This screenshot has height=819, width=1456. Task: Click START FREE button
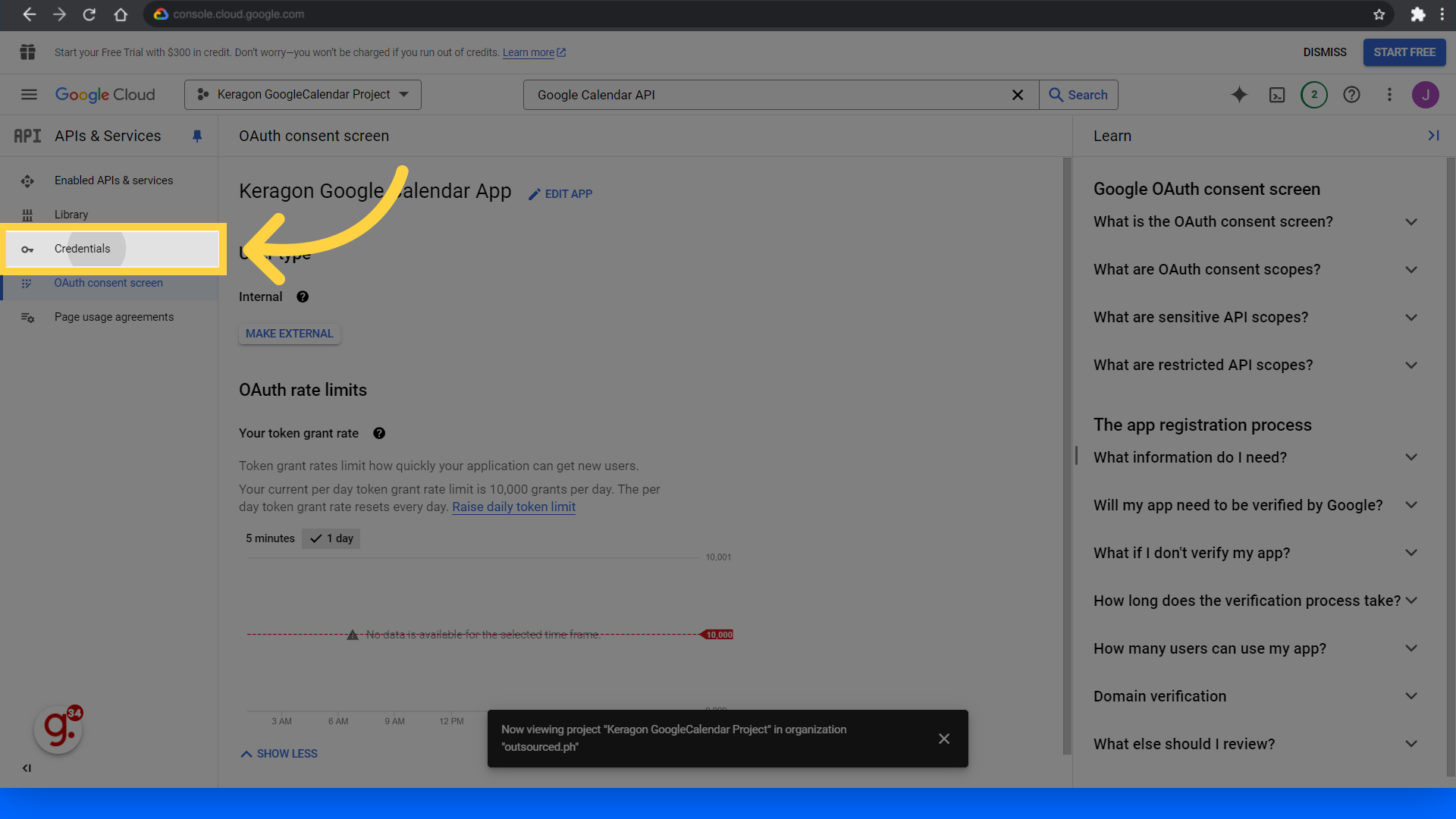point(1404,52)
